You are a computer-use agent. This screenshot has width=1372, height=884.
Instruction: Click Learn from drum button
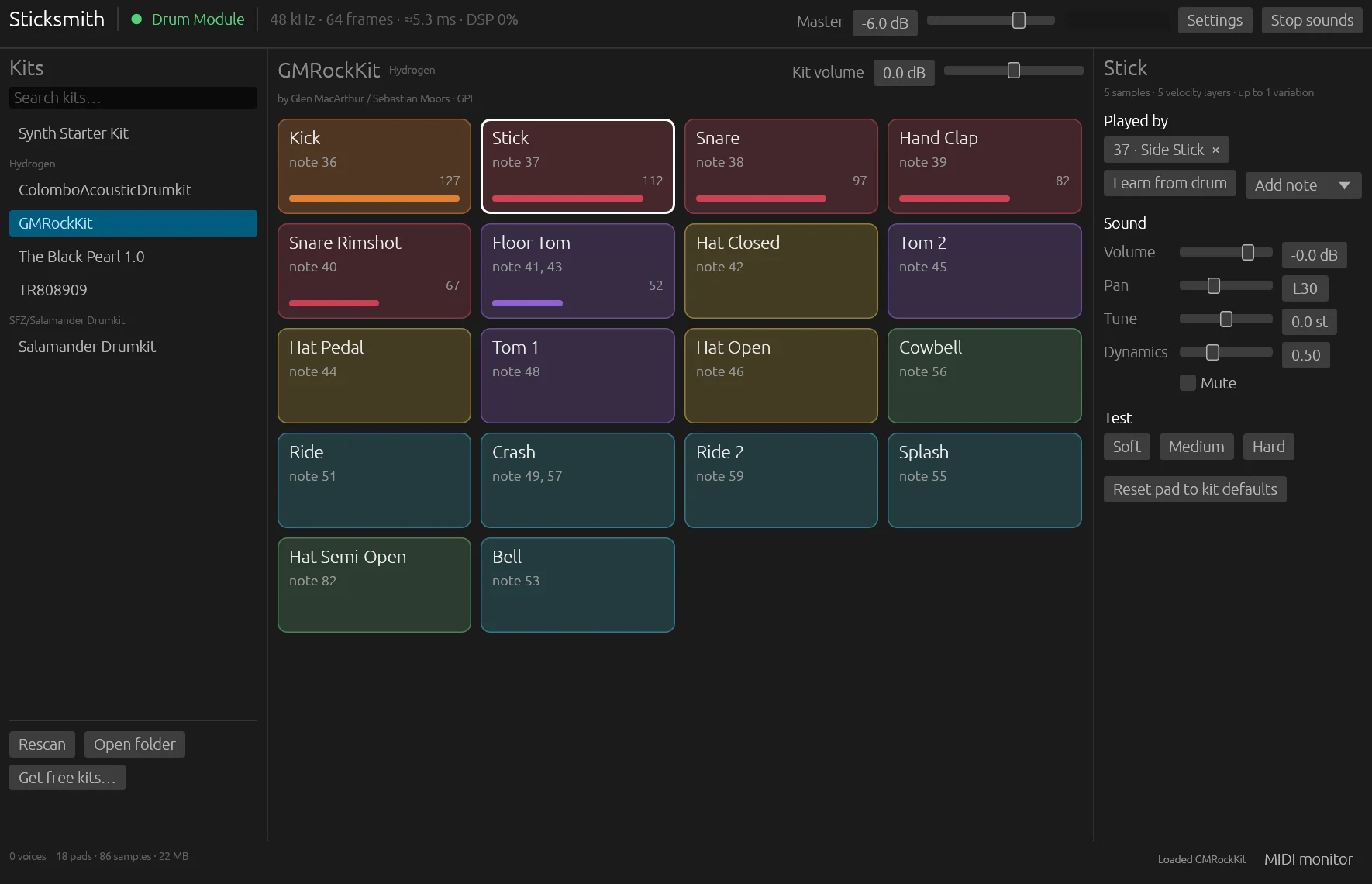(1170, 183)
